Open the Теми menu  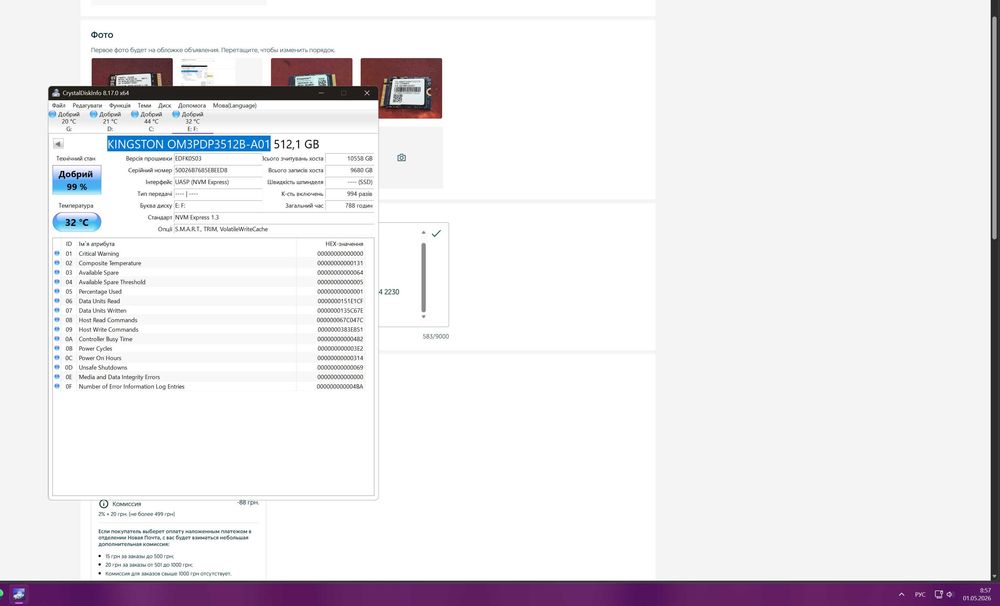(x=145, y=105)
